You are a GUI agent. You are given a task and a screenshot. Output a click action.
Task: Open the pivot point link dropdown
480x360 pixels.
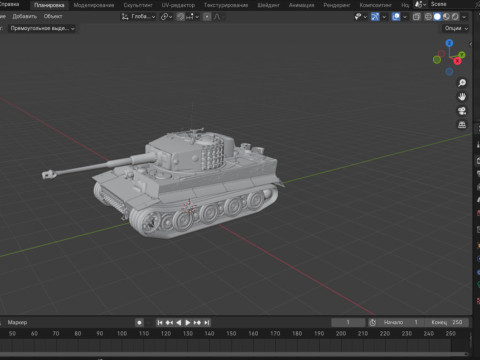point(166,17)
